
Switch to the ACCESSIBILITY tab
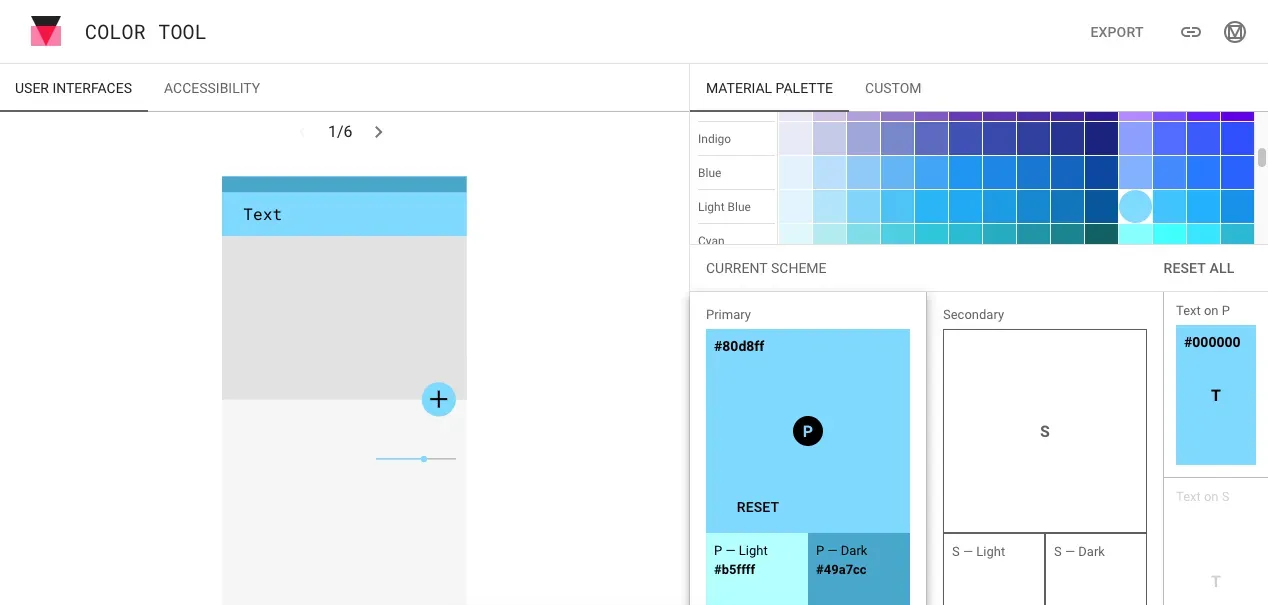[212, 88]
